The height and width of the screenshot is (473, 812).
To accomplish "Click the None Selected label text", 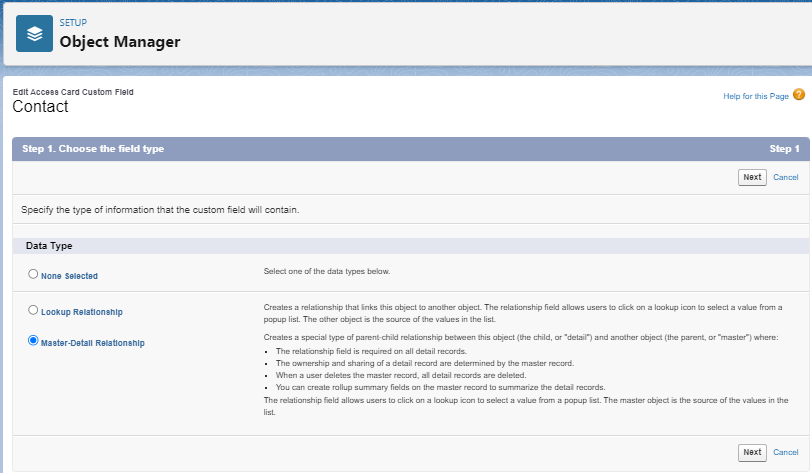I will tap(69, 276).
